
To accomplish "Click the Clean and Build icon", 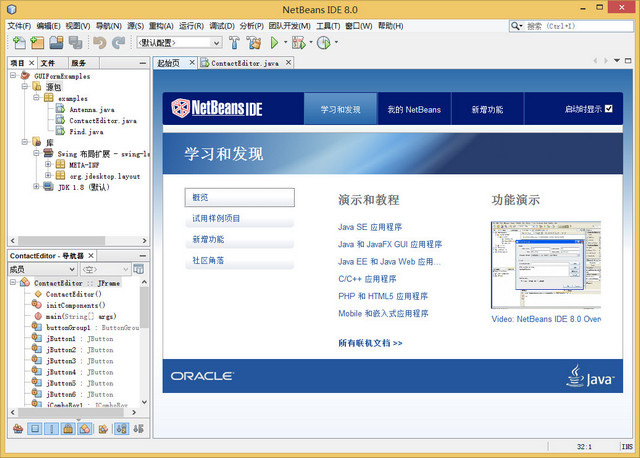I will tap(254, 43).
